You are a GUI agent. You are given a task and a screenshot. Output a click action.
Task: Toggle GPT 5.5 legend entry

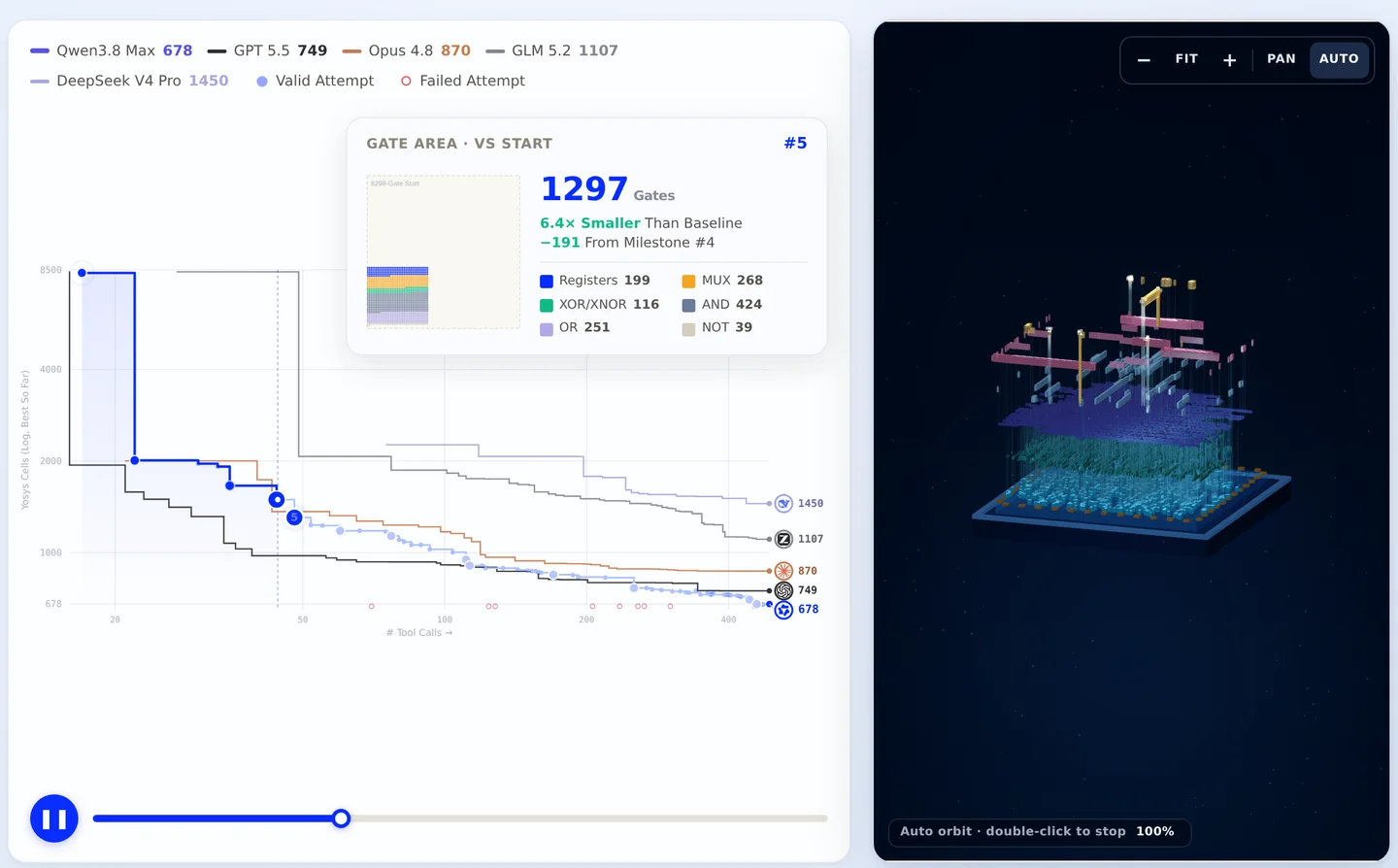(268, 50)
